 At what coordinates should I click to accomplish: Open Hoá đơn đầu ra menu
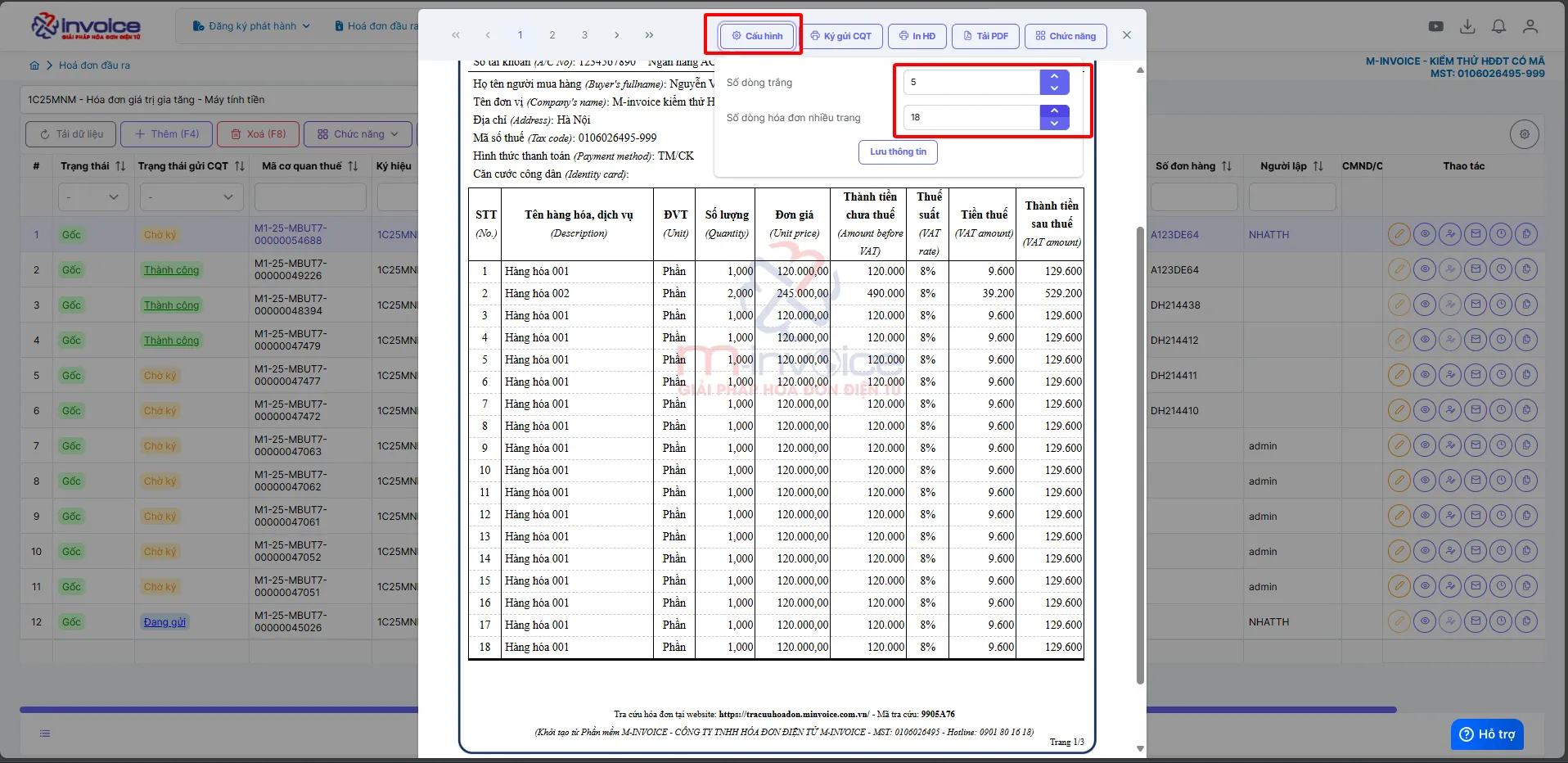[377, 26]
